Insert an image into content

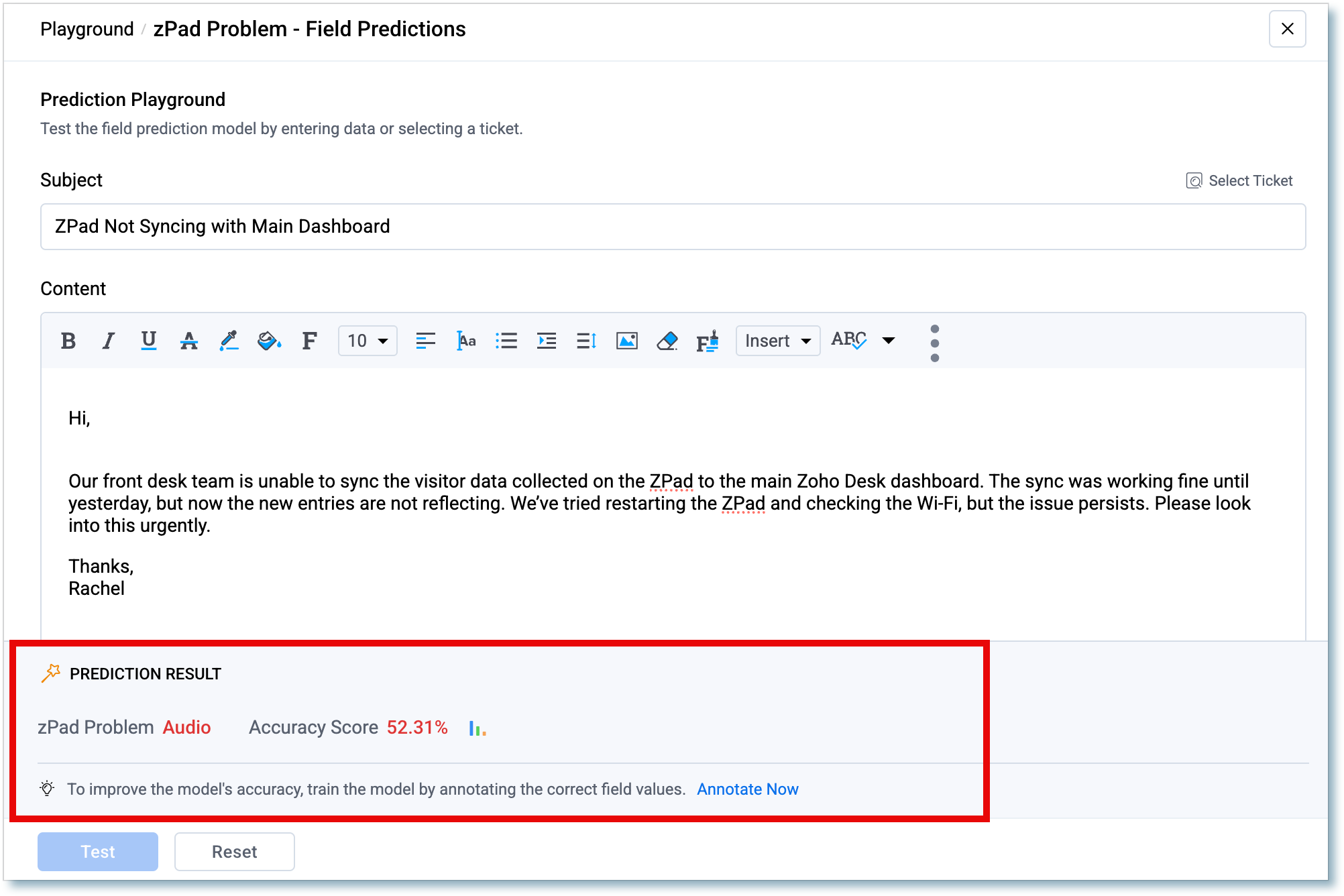(x=626, y=341)
